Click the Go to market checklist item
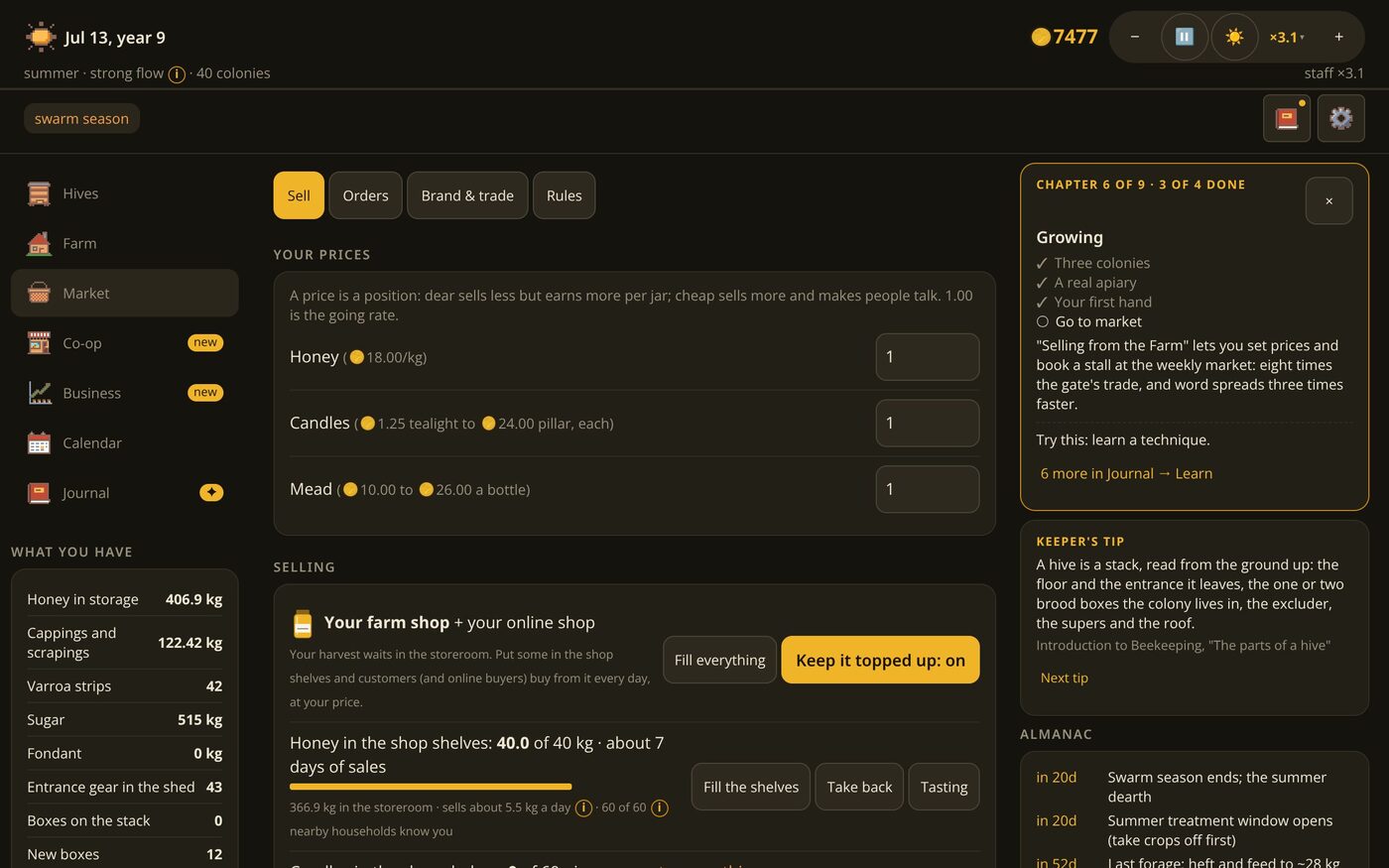 click(1089, 321)
